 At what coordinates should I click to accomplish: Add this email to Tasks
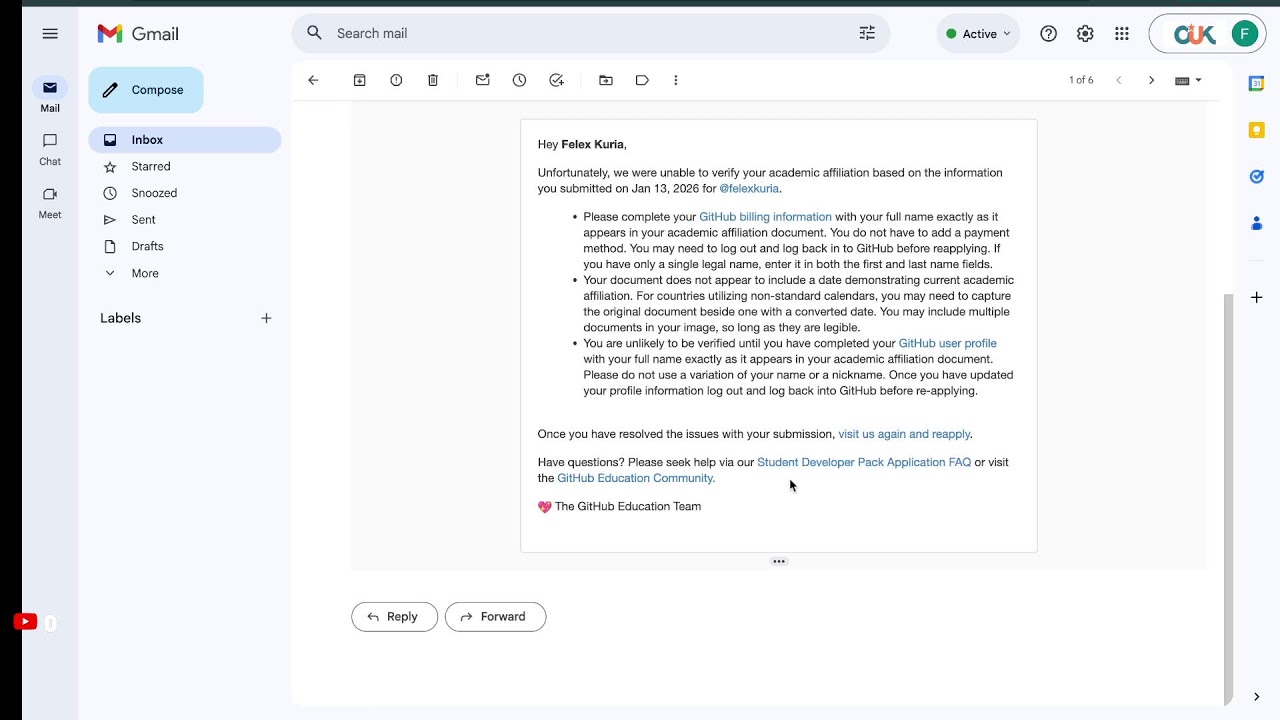pos(557,80)
